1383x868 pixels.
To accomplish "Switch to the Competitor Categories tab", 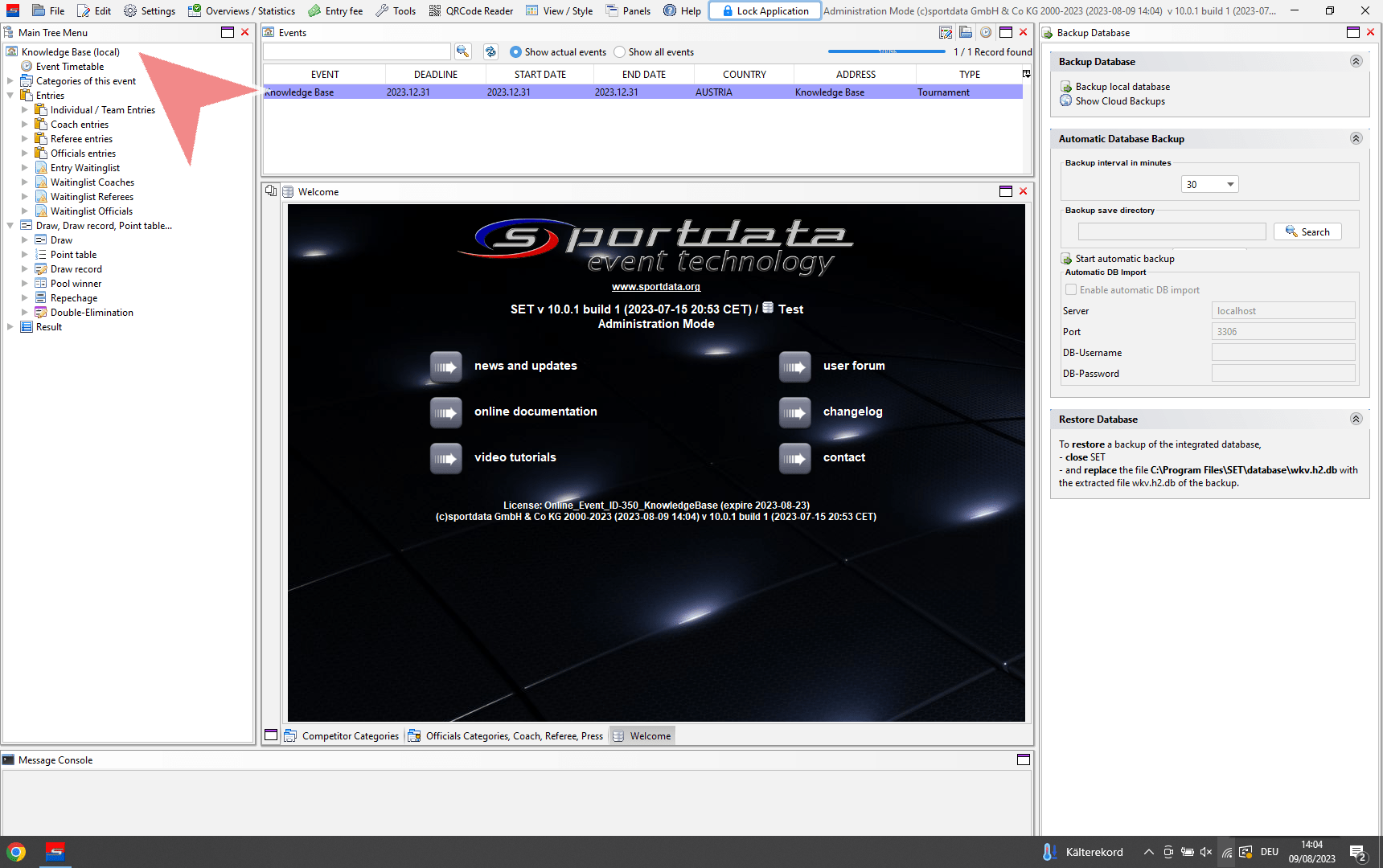I will (342, 736).
